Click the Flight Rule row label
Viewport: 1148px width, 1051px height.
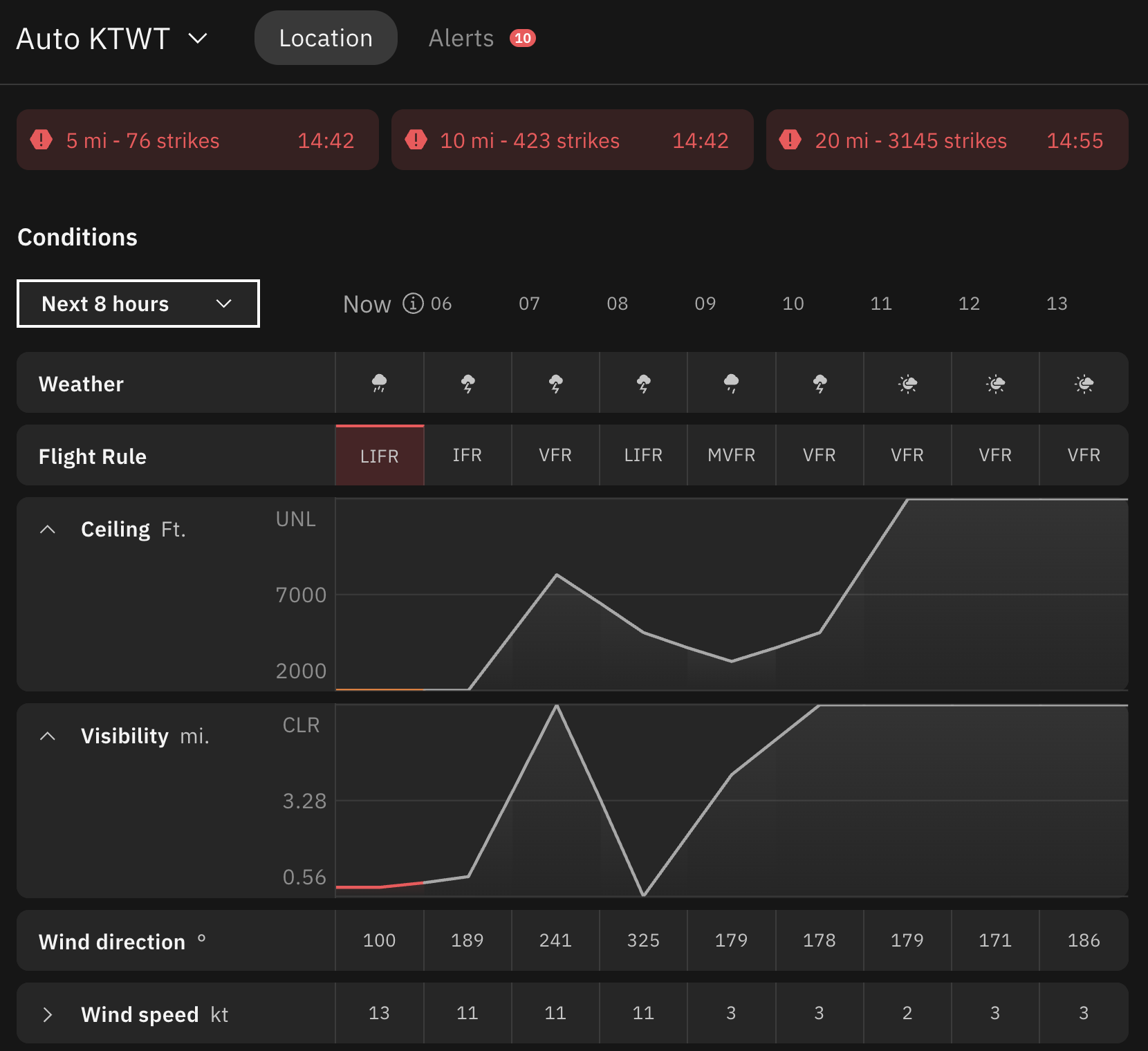point(93,456)
